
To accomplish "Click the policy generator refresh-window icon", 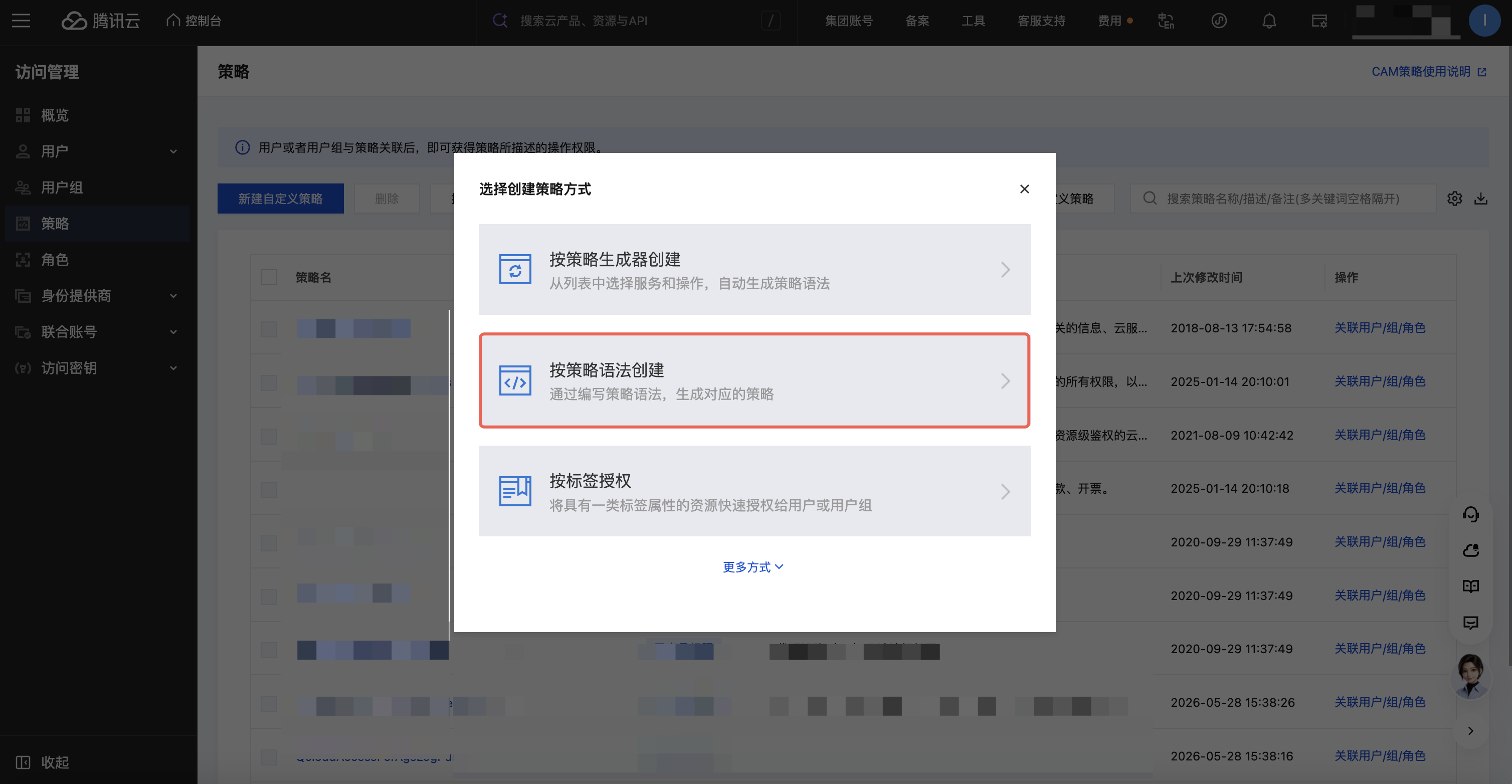I will [515, 269].
